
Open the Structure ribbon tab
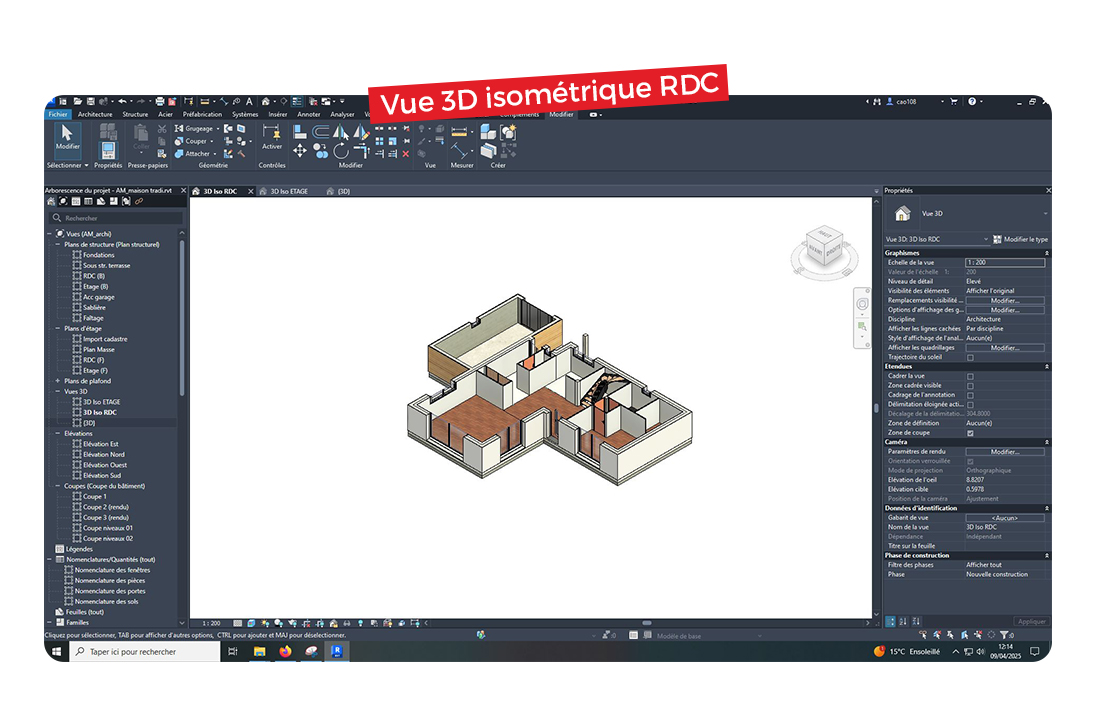[135, 114]
